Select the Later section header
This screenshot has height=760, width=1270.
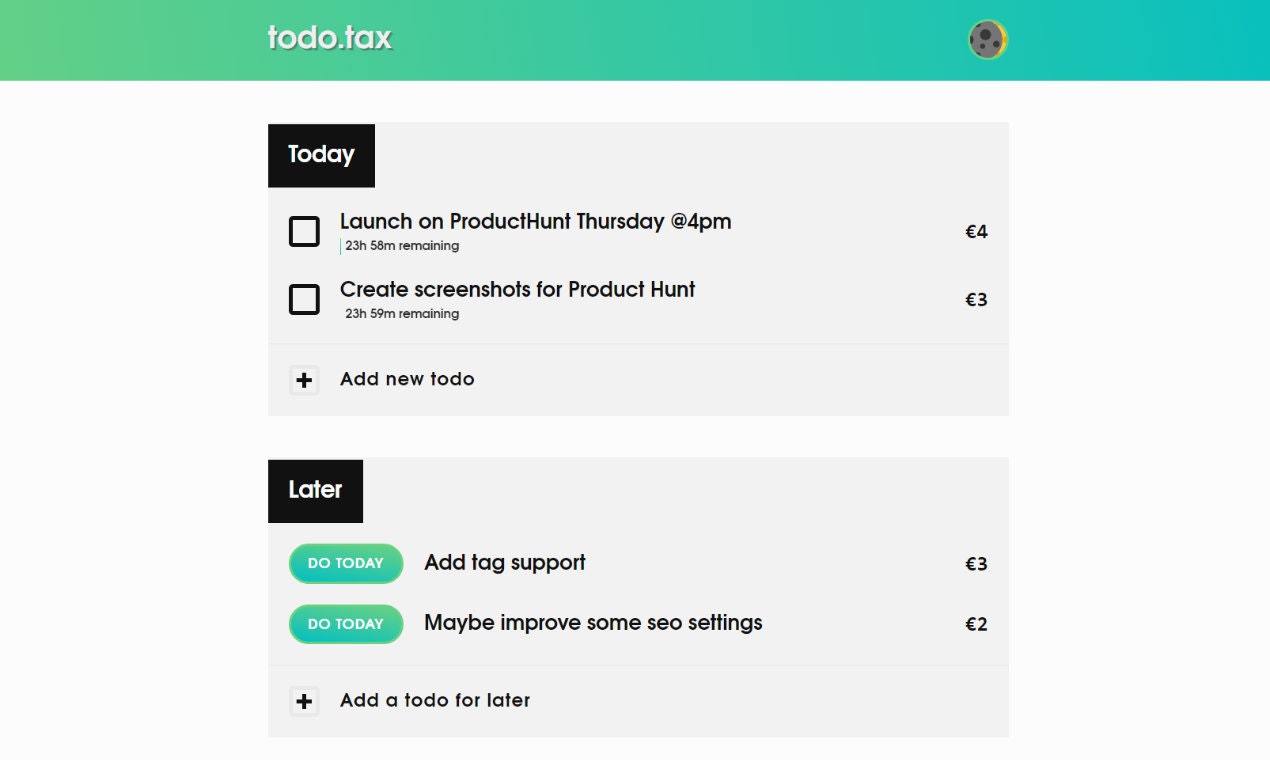coord(315,490)
